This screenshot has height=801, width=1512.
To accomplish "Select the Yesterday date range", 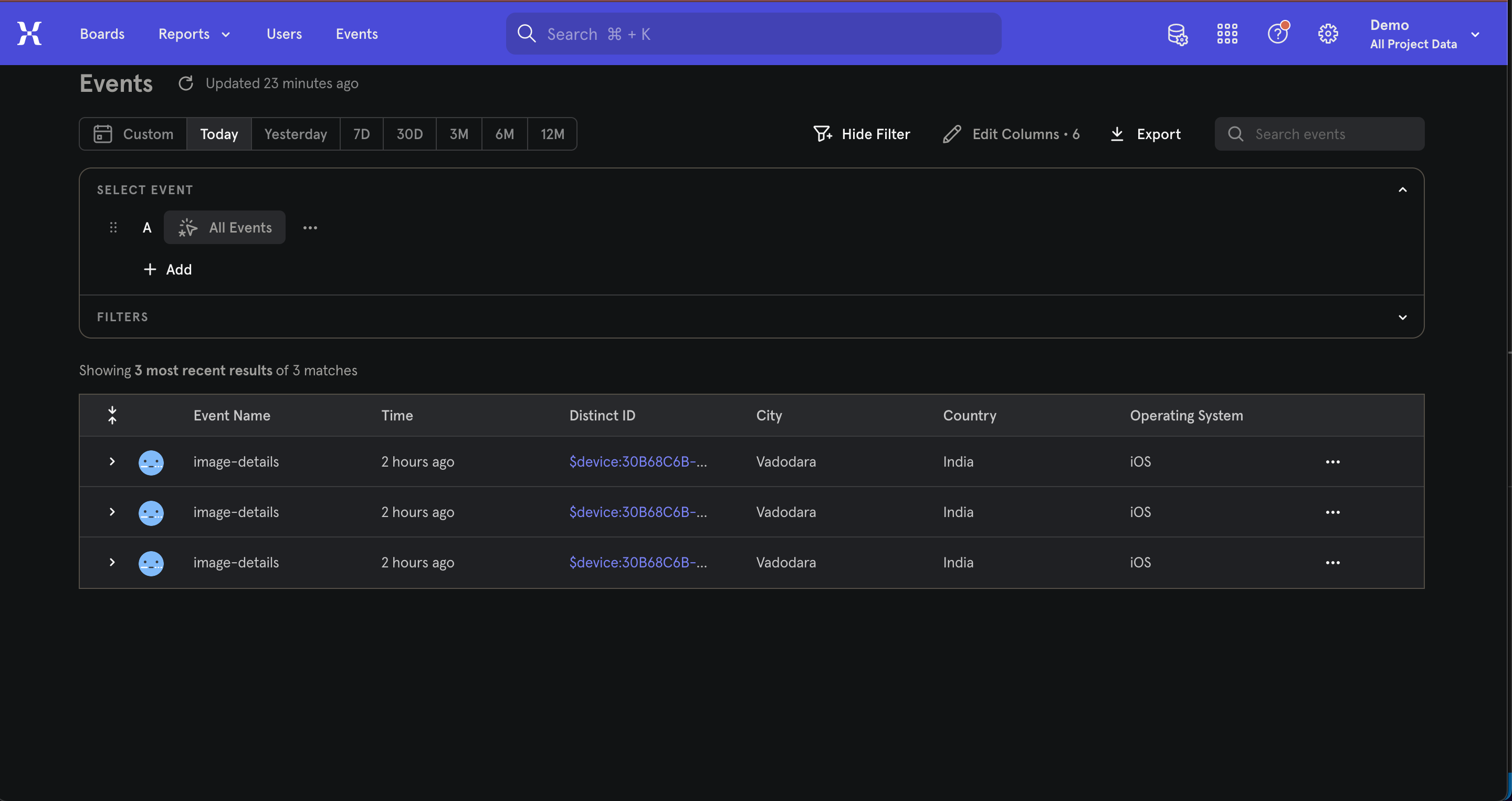I will [295, 134].
